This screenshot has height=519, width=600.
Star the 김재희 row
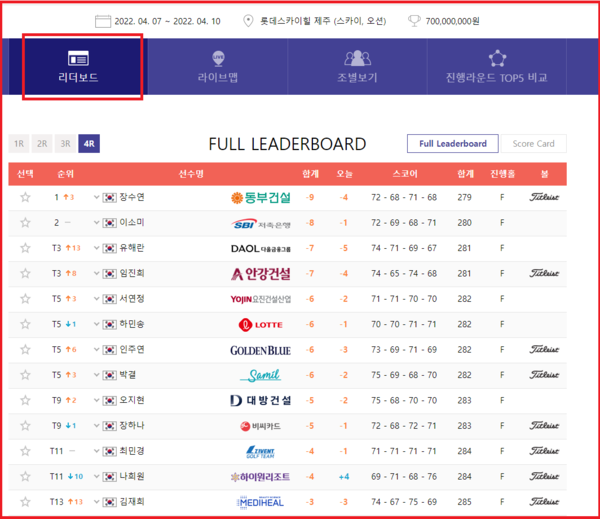(25, 502)
